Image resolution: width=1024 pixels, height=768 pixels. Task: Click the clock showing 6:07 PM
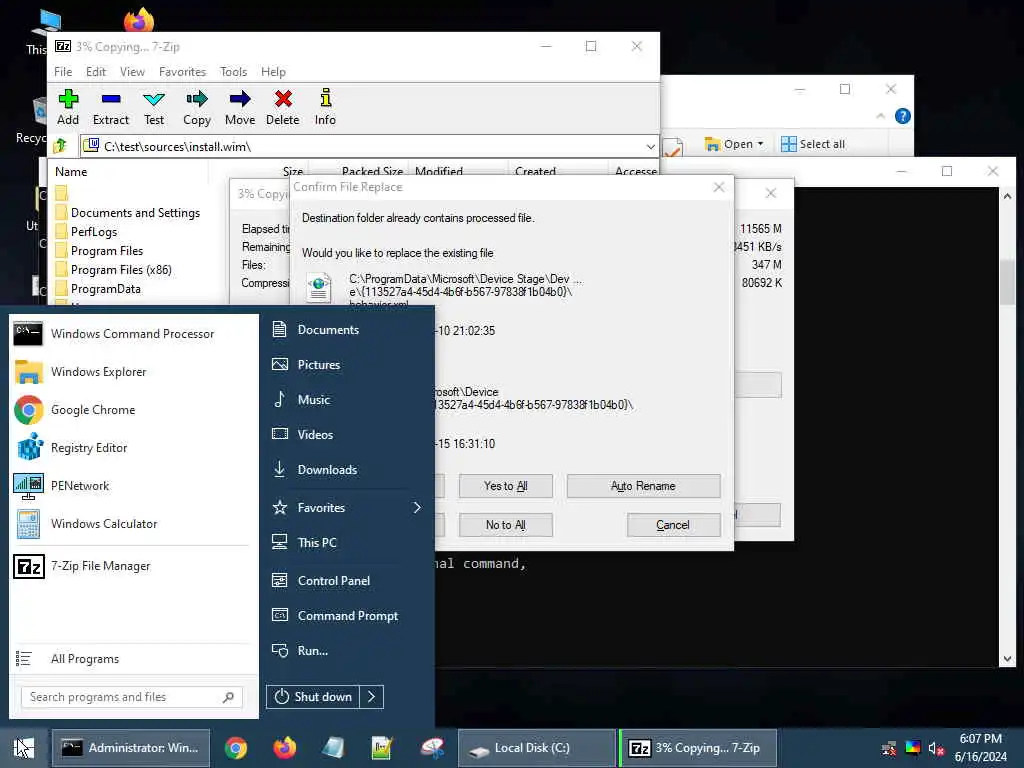pyautogui.click(x=980, y=739)
